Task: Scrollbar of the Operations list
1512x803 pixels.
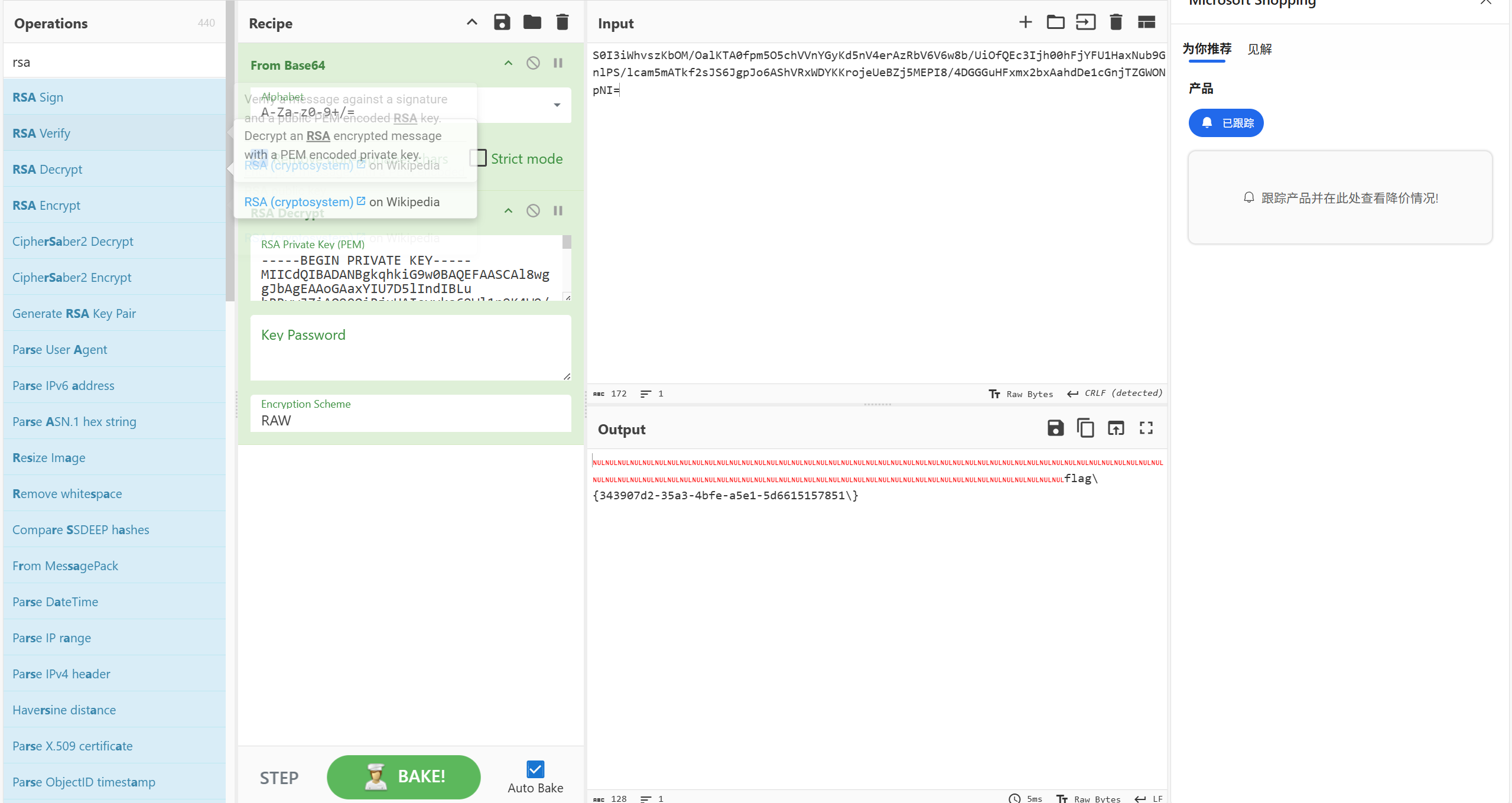Action: tap(230, 151)
